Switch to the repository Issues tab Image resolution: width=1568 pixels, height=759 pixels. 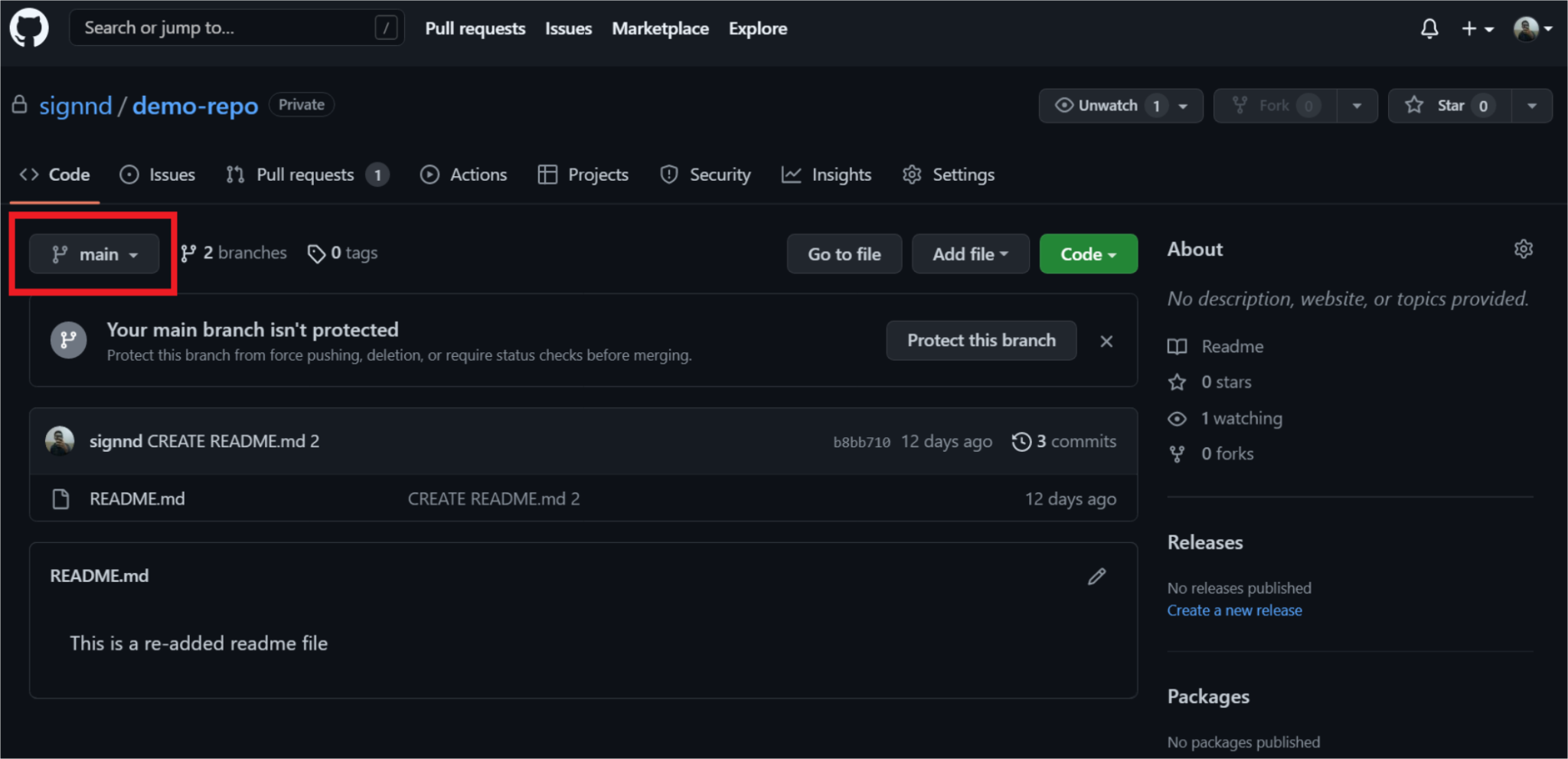158,175
